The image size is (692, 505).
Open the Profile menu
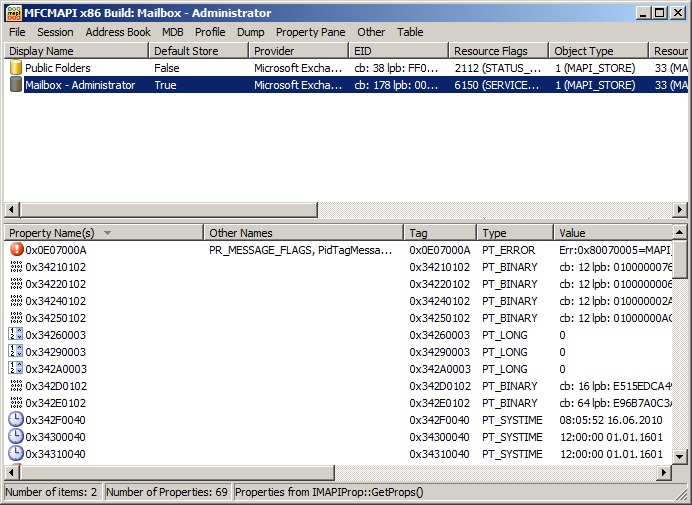click(210, 32)
